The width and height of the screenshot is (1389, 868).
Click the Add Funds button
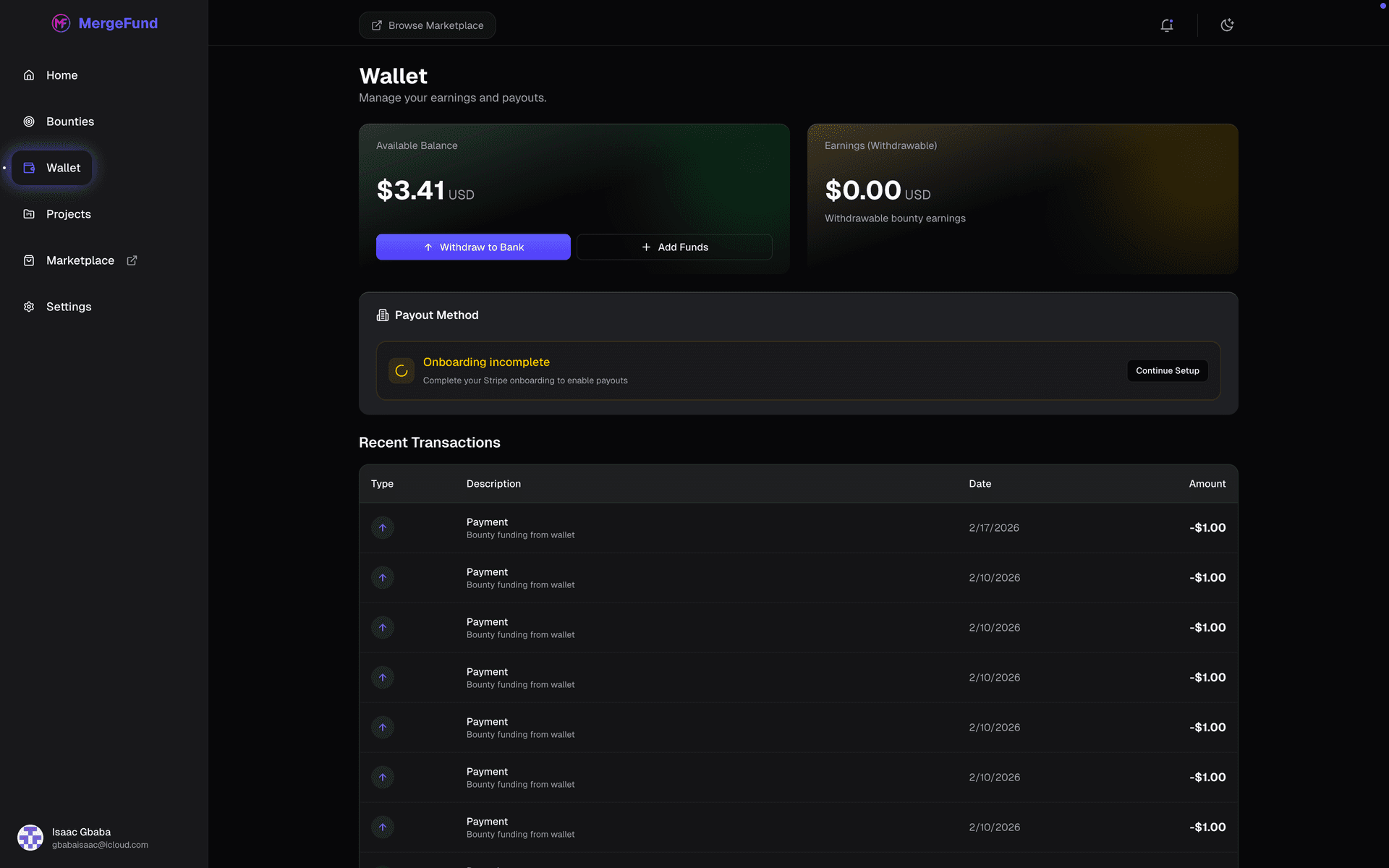(674, 247)
